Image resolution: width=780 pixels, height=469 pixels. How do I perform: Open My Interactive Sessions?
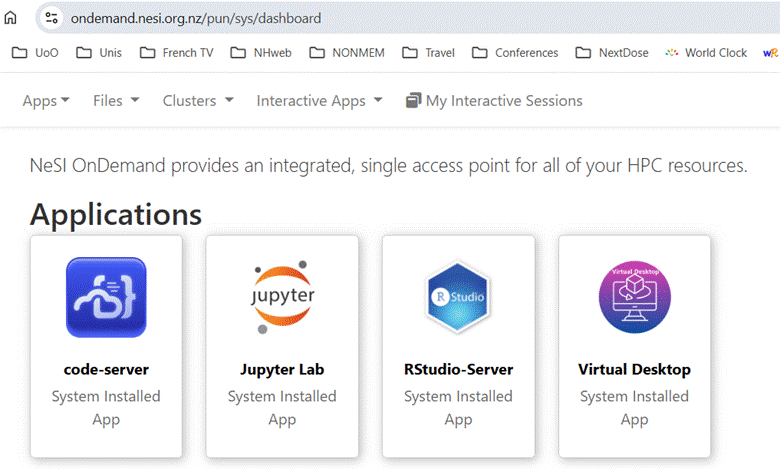tap(494, 101)
